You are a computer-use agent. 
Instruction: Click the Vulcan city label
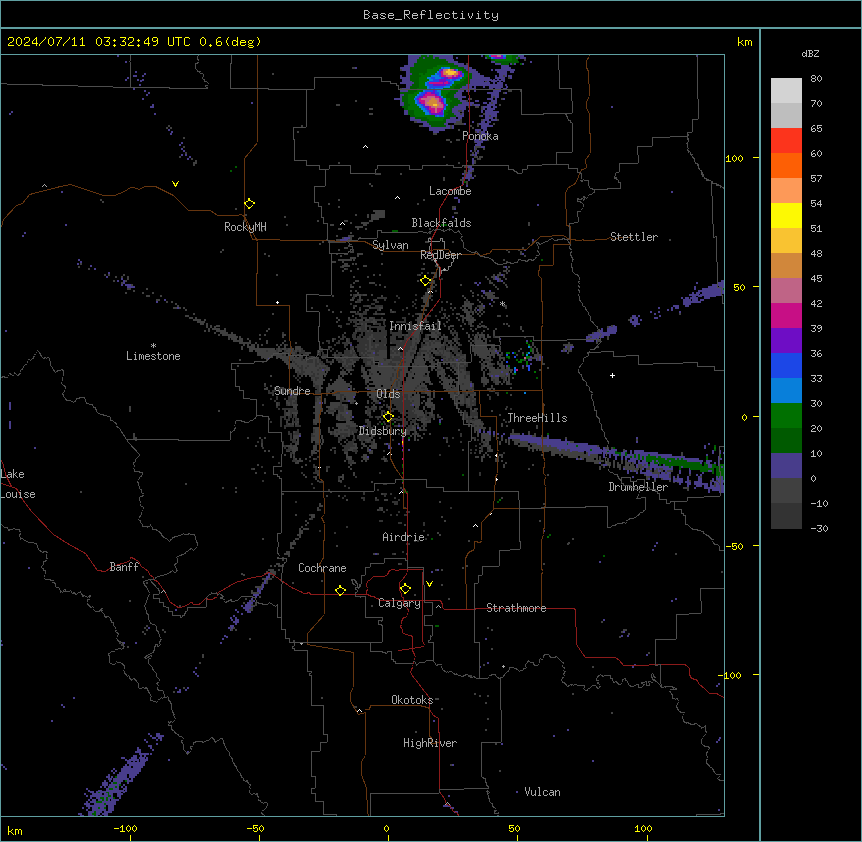[543, 792]
